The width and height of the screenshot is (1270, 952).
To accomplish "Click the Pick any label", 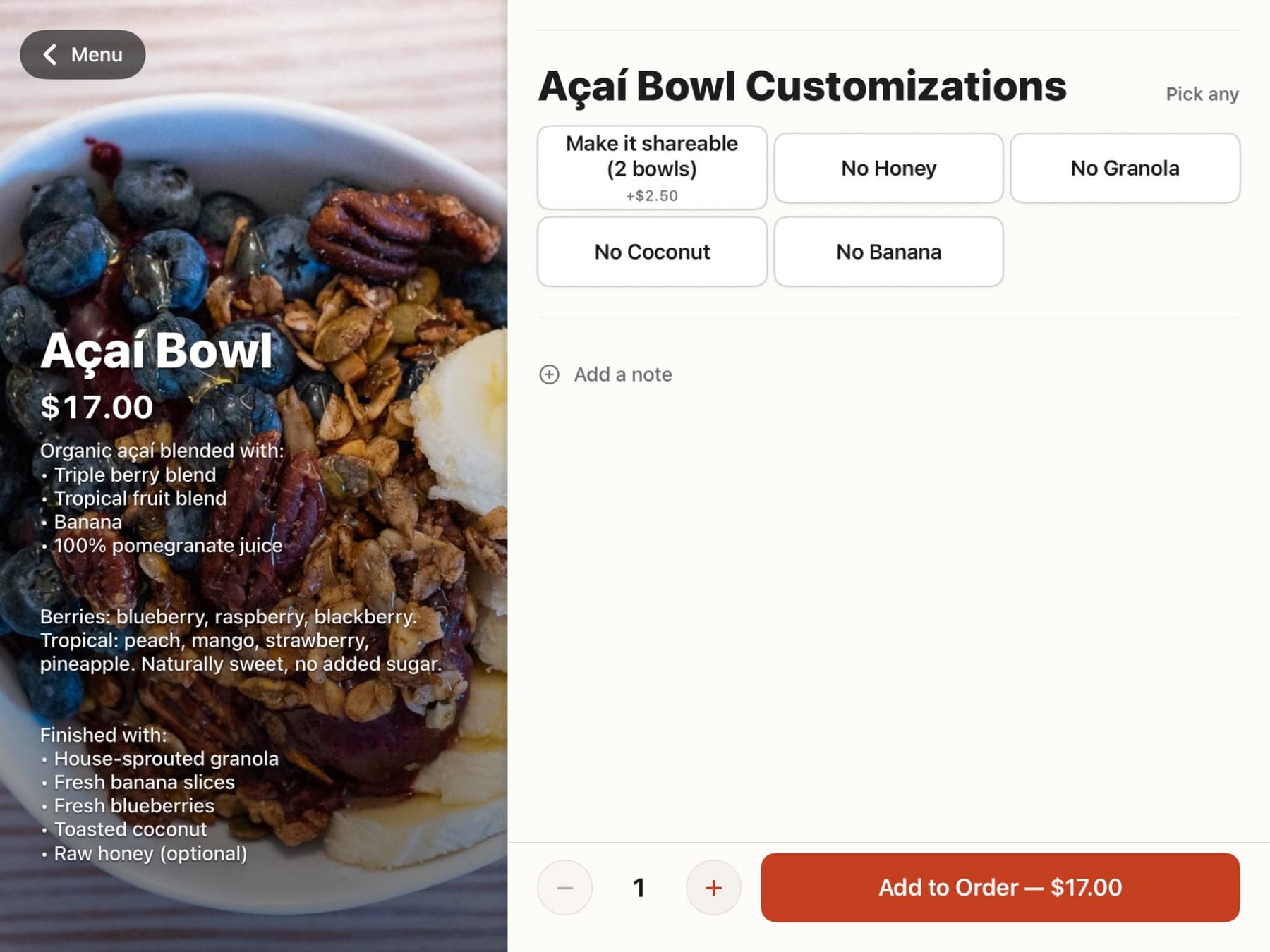I will click(1202, 94).
